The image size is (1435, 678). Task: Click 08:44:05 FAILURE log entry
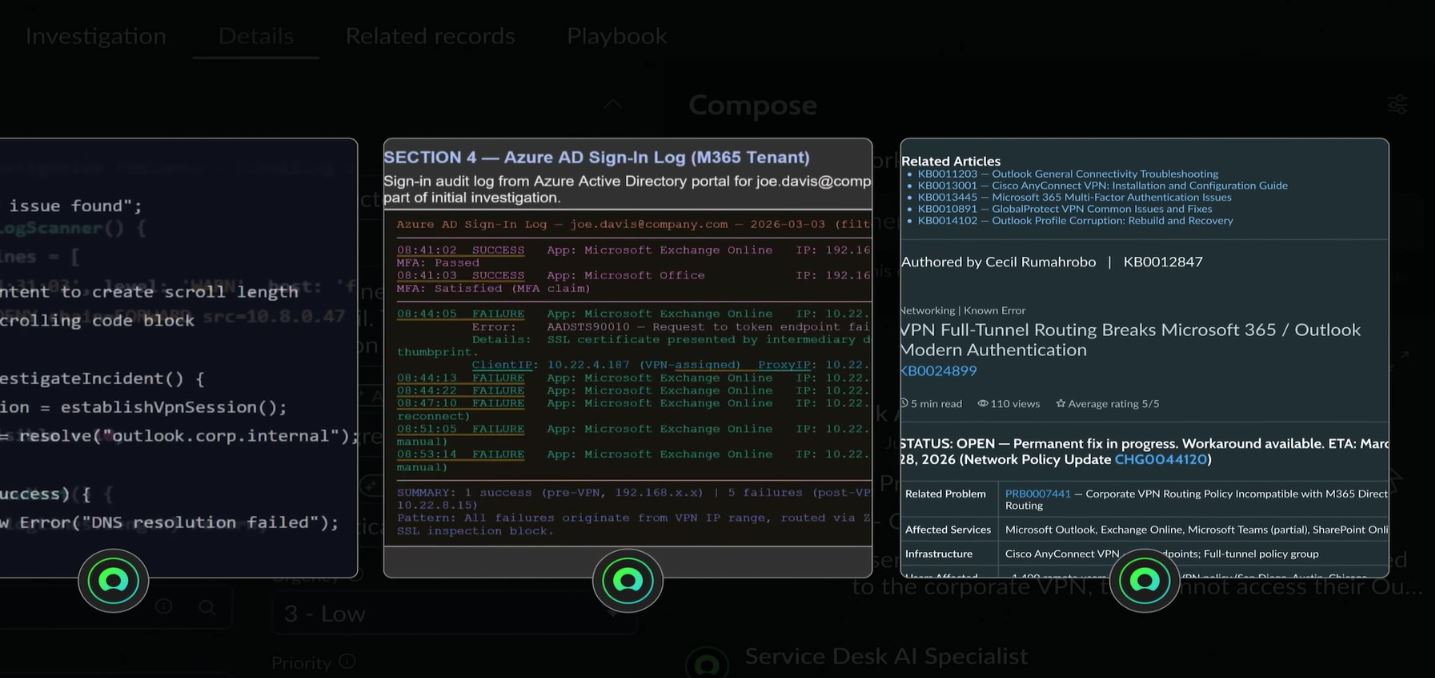461,314
